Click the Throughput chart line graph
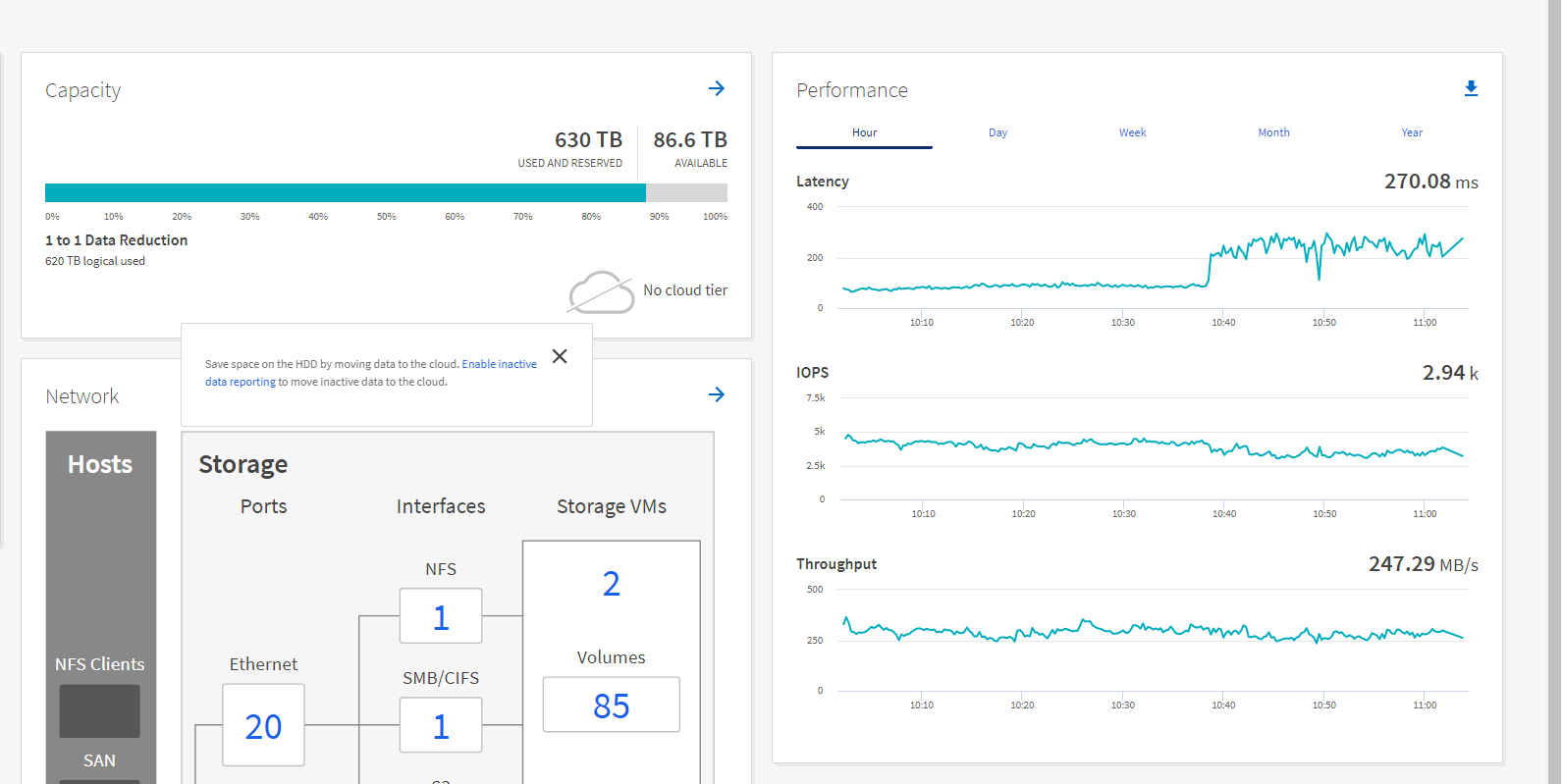This screenshot has width=1562, height=784. [x=1154, y=633]
